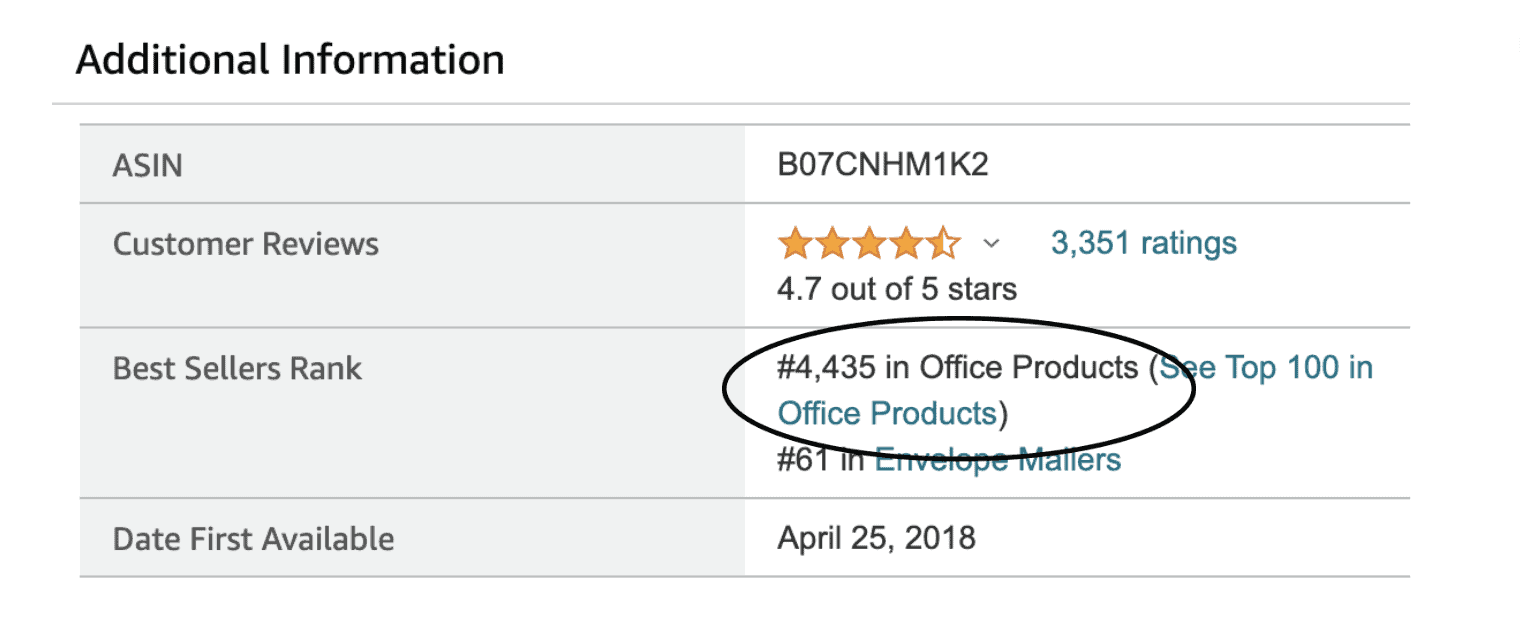
Task: Click the middle star of the rating
Action: click(870, 242)
